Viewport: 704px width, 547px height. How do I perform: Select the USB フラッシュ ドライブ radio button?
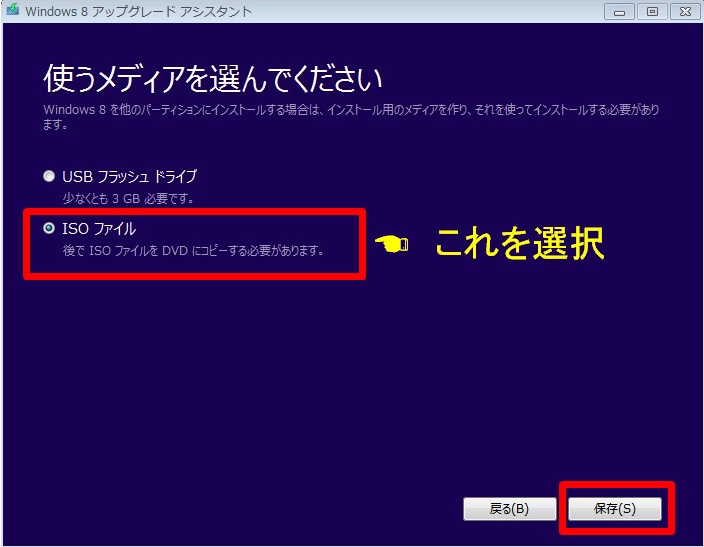[49, 176]
